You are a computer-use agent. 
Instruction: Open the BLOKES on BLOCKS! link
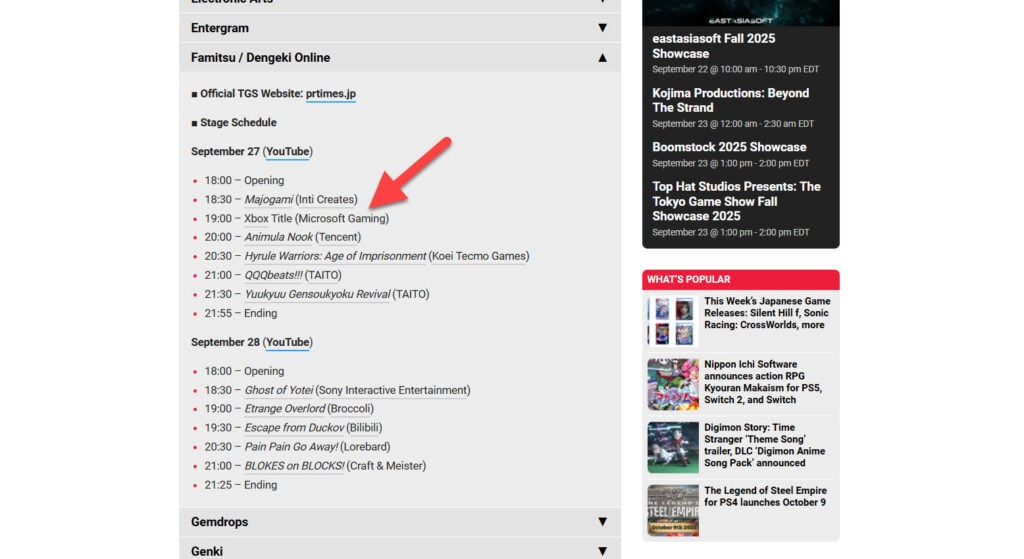click(x=294, y=466)
